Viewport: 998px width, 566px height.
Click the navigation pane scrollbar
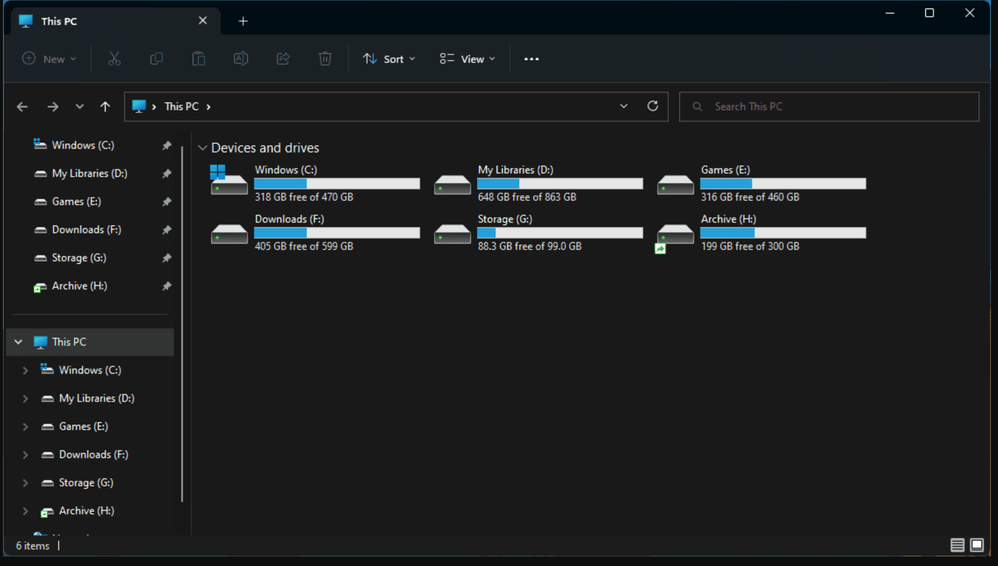(183, 323)
